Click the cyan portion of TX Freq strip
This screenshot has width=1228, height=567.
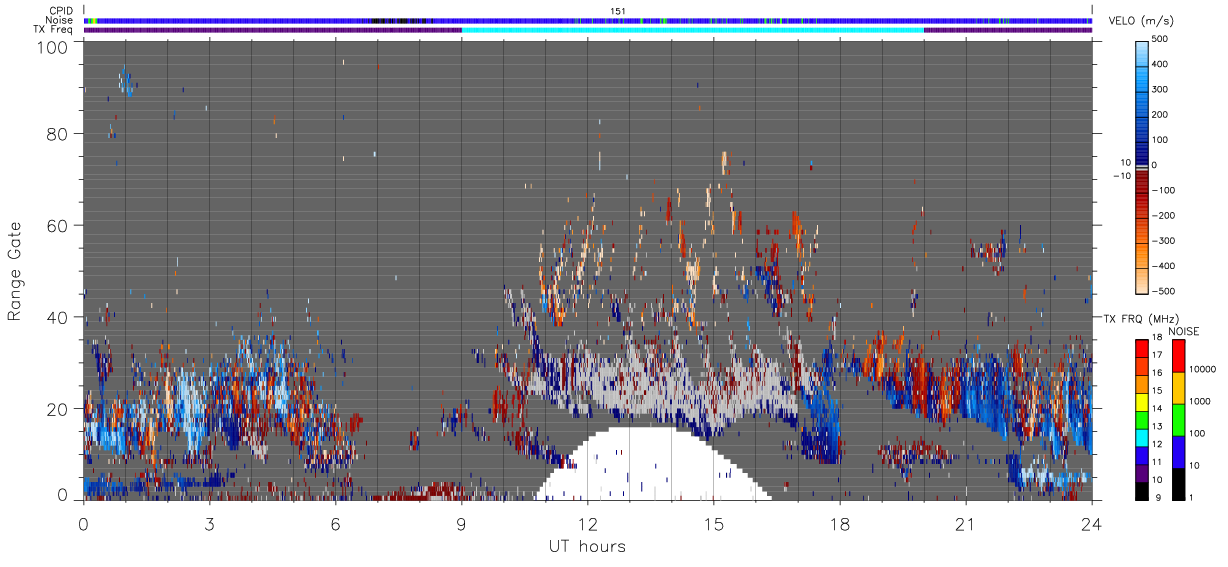[692, 30]
